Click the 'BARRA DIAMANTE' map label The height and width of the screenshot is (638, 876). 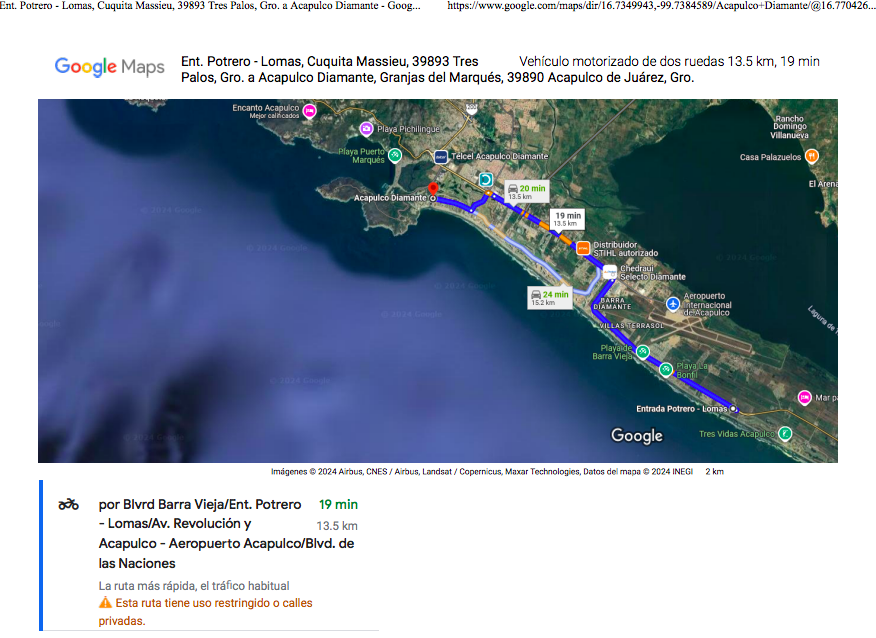point(612,303)
